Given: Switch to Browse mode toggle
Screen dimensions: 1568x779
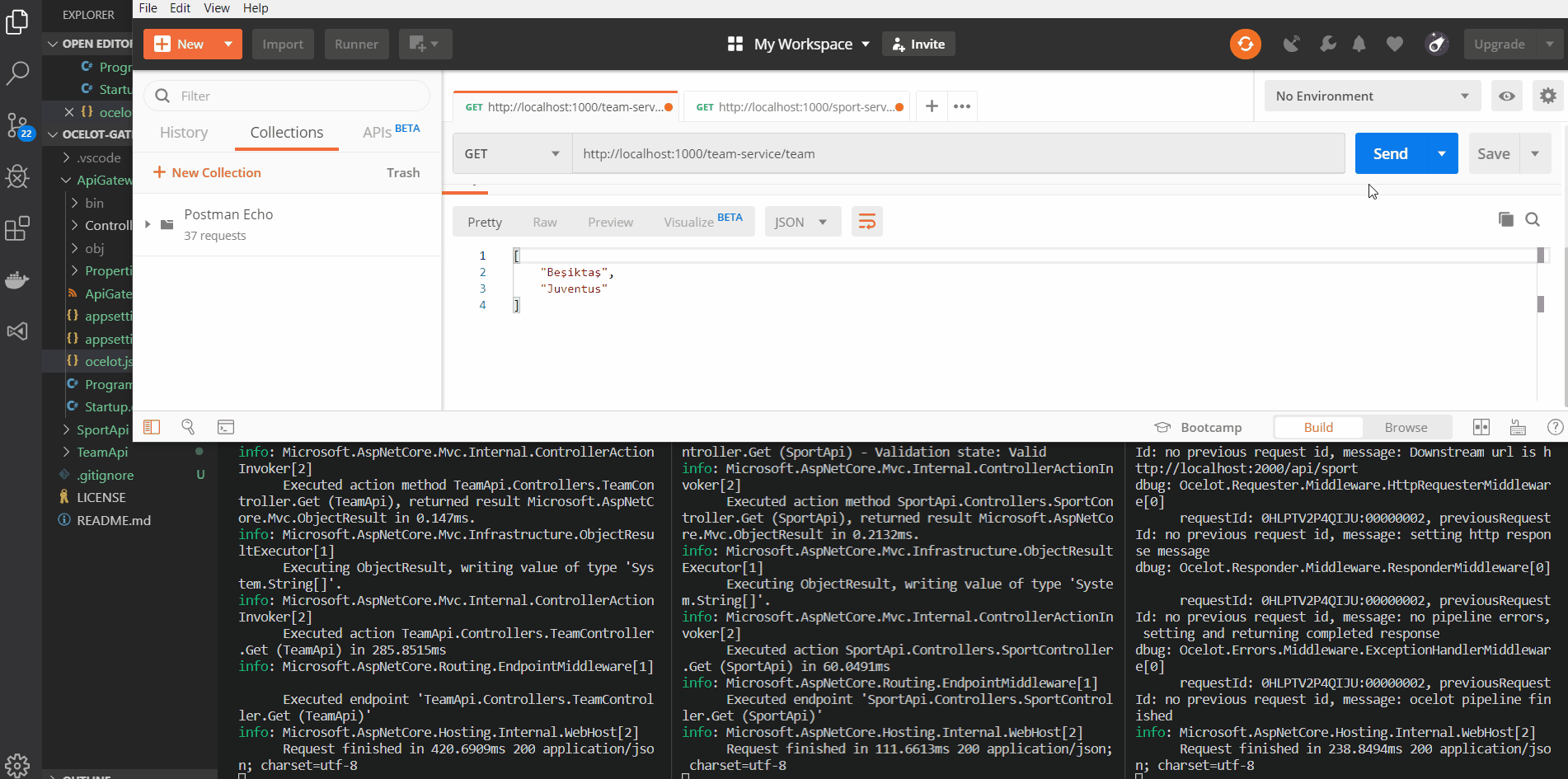Looking at the screenshot, I should 1406,427.
